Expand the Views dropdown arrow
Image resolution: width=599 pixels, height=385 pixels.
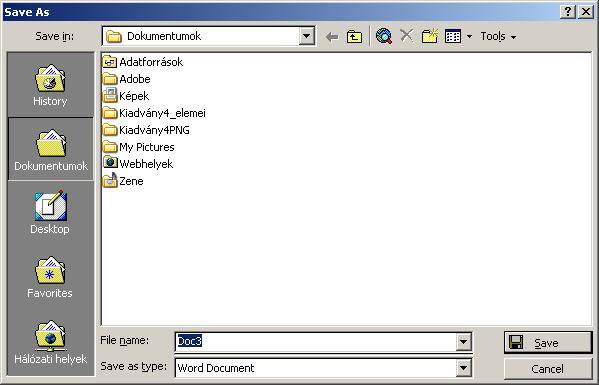click(x=469, y=37)
